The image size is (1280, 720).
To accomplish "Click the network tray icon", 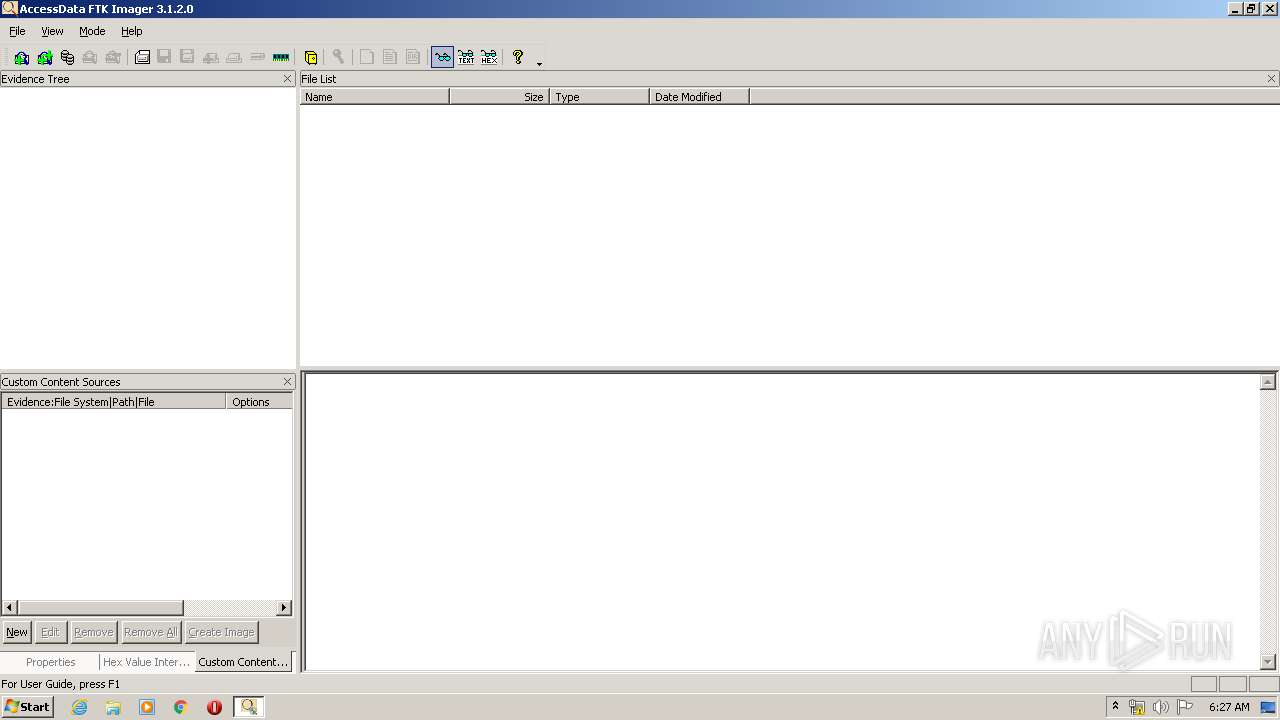I will [1137, 707].
